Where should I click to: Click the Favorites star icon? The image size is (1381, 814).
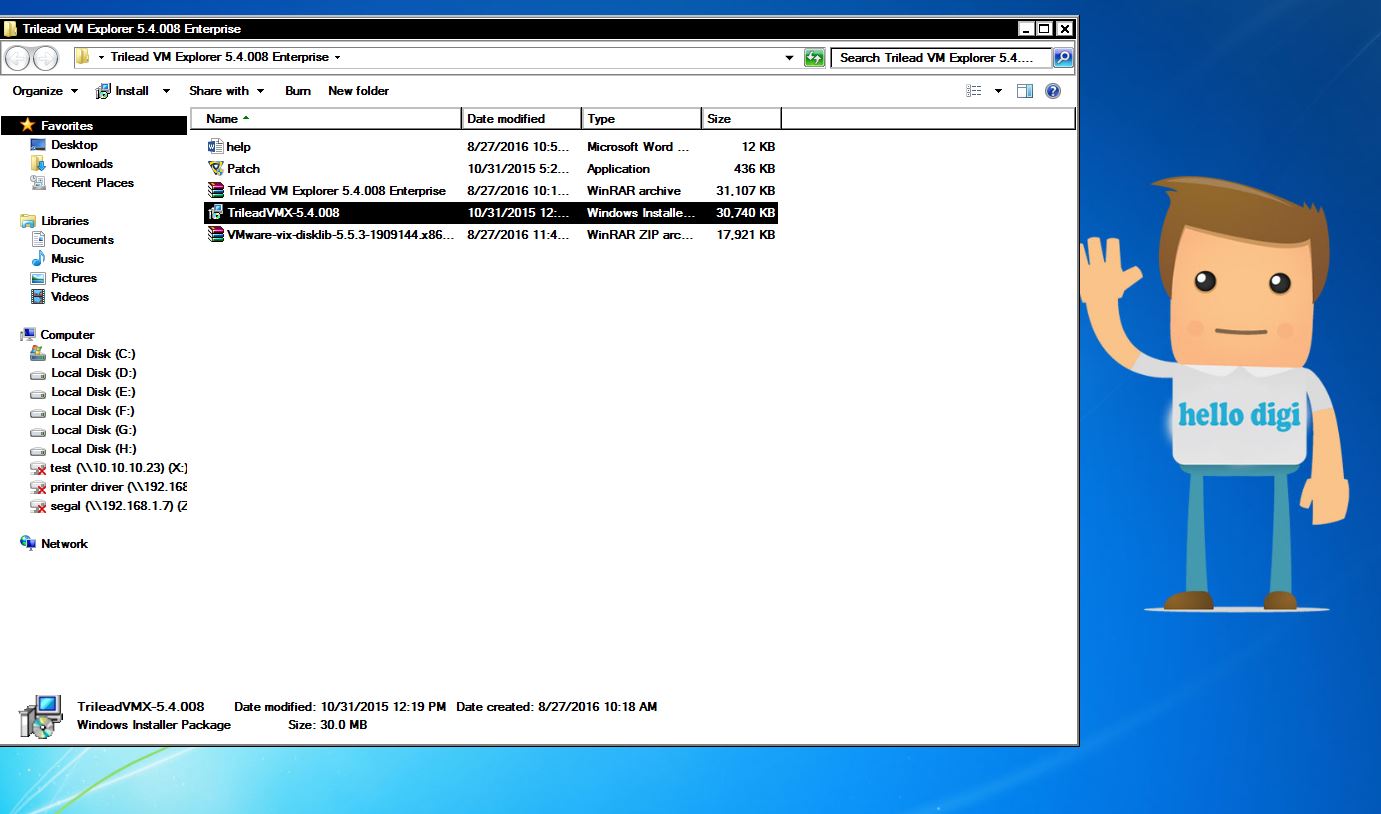(28, 126)
